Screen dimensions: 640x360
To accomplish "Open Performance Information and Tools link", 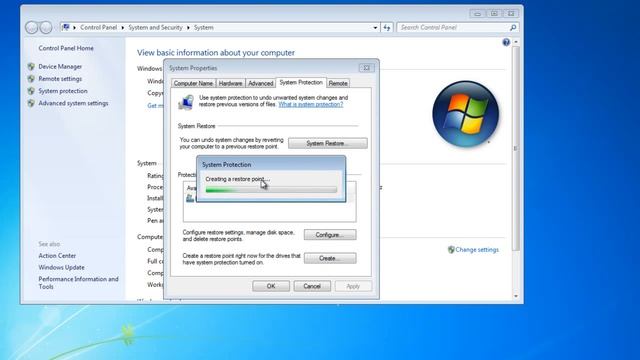I will click(x=78, y=283).
